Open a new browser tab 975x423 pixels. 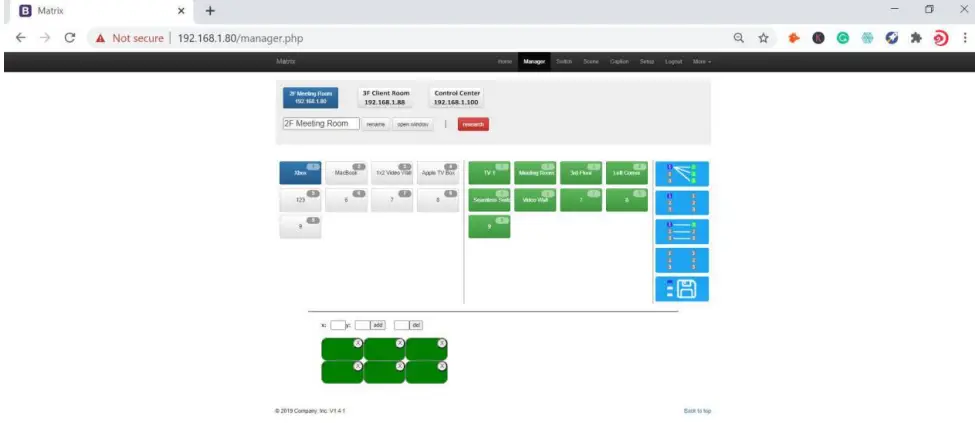click(x=210, y=11)
